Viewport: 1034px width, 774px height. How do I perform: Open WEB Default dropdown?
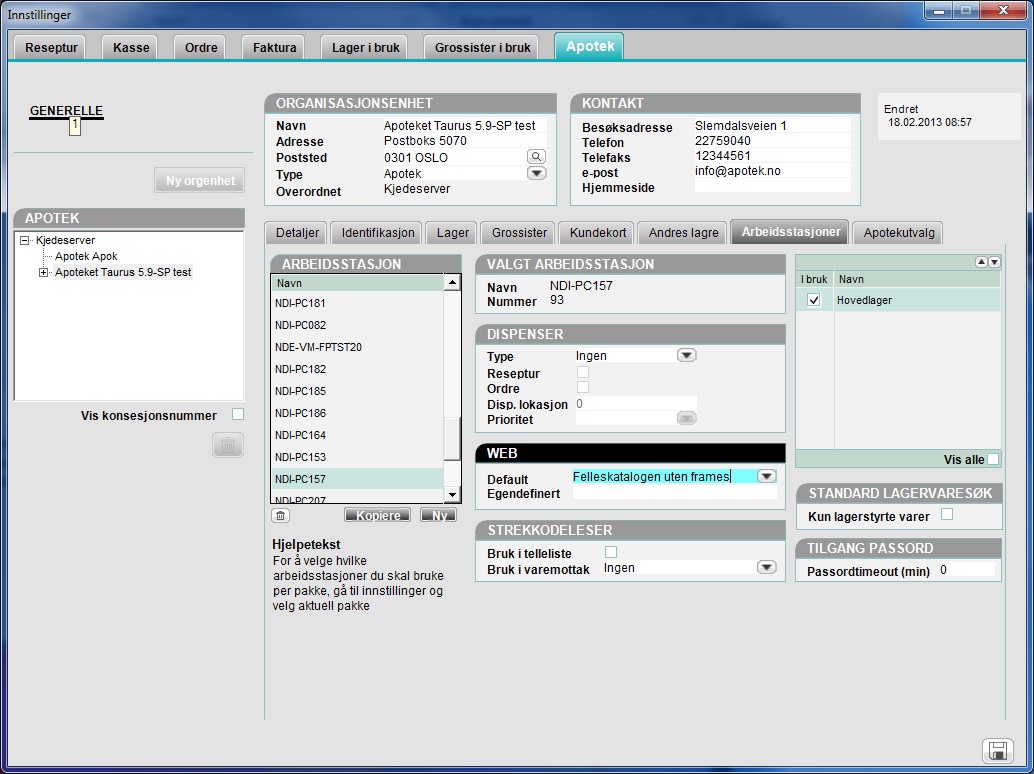(766, 477)
